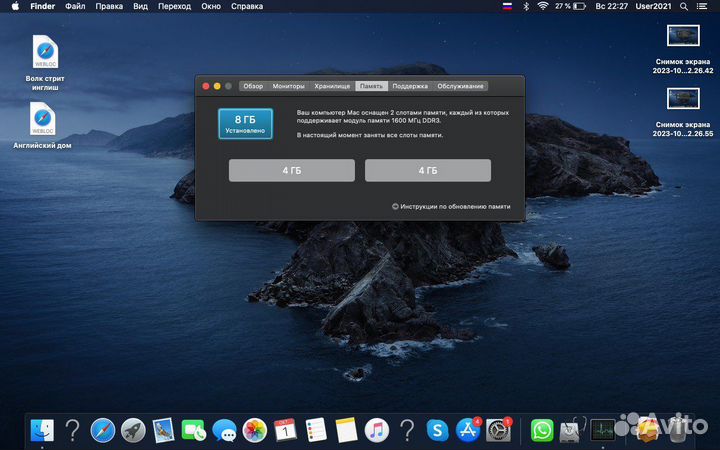The image size is (720, 450).
Task: Open the Finder menu
Action: [42, 6]
